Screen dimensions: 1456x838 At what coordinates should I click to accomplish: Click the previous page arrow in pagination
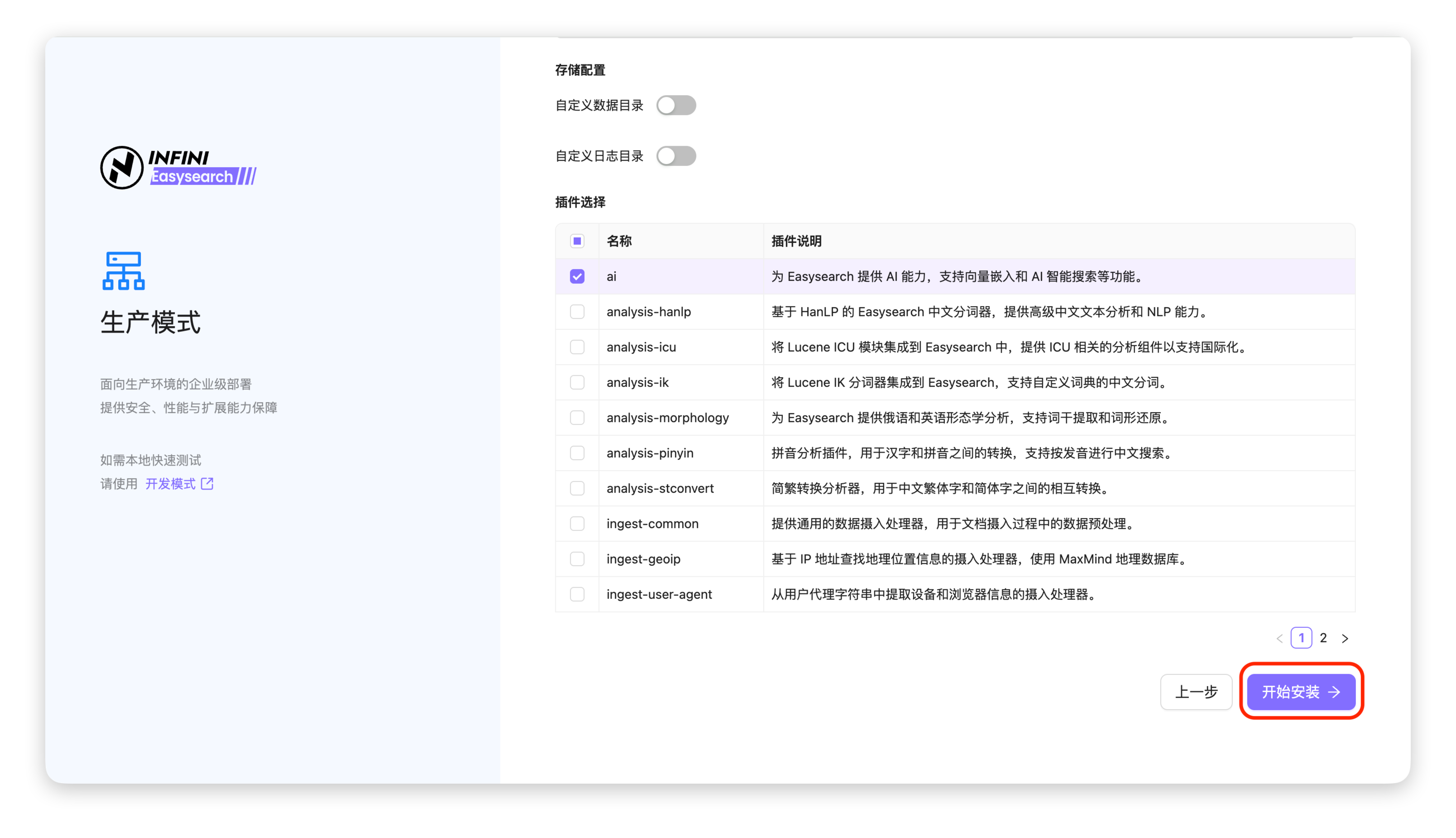[1279, 638]
